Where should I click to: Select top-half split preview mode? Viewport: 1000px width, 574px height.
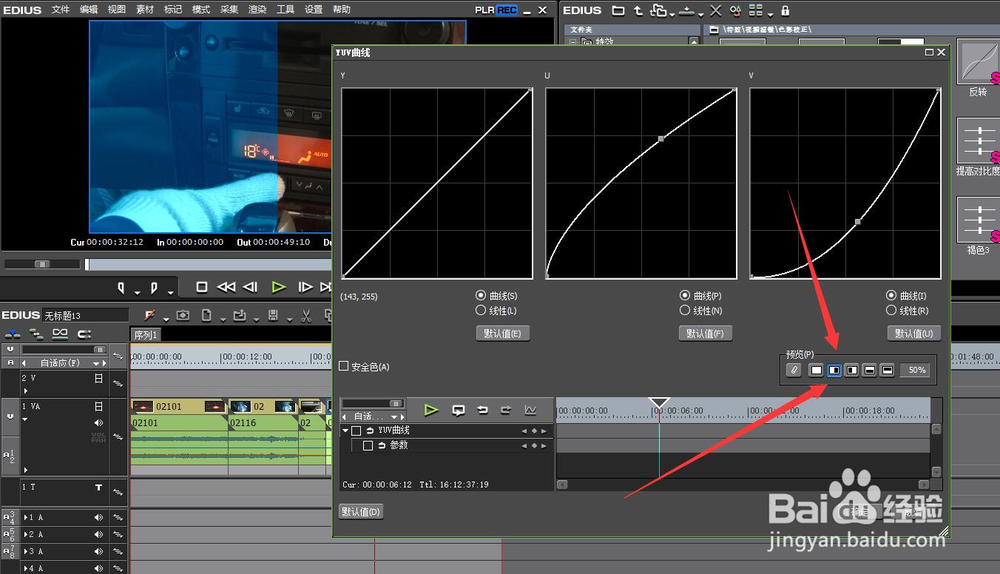point(869,370)
